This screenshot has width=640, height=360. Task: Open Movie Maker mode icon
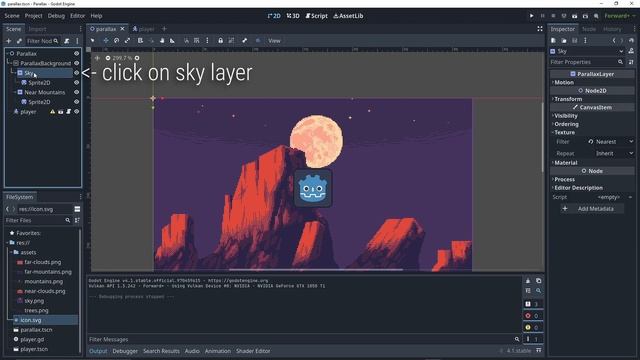(x=596, y=16)
